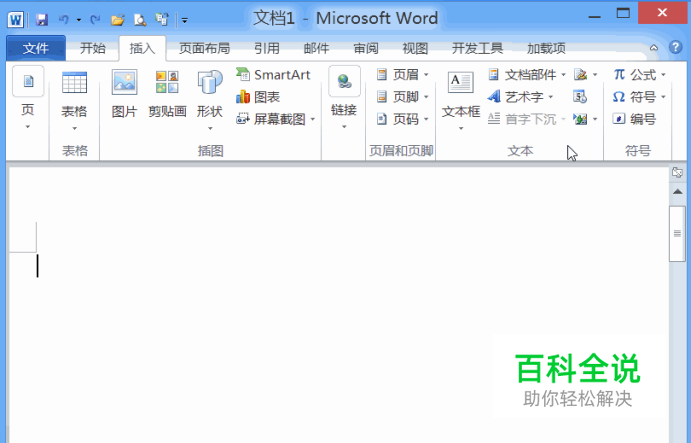Open Word Help question mark

coord(676,47)
